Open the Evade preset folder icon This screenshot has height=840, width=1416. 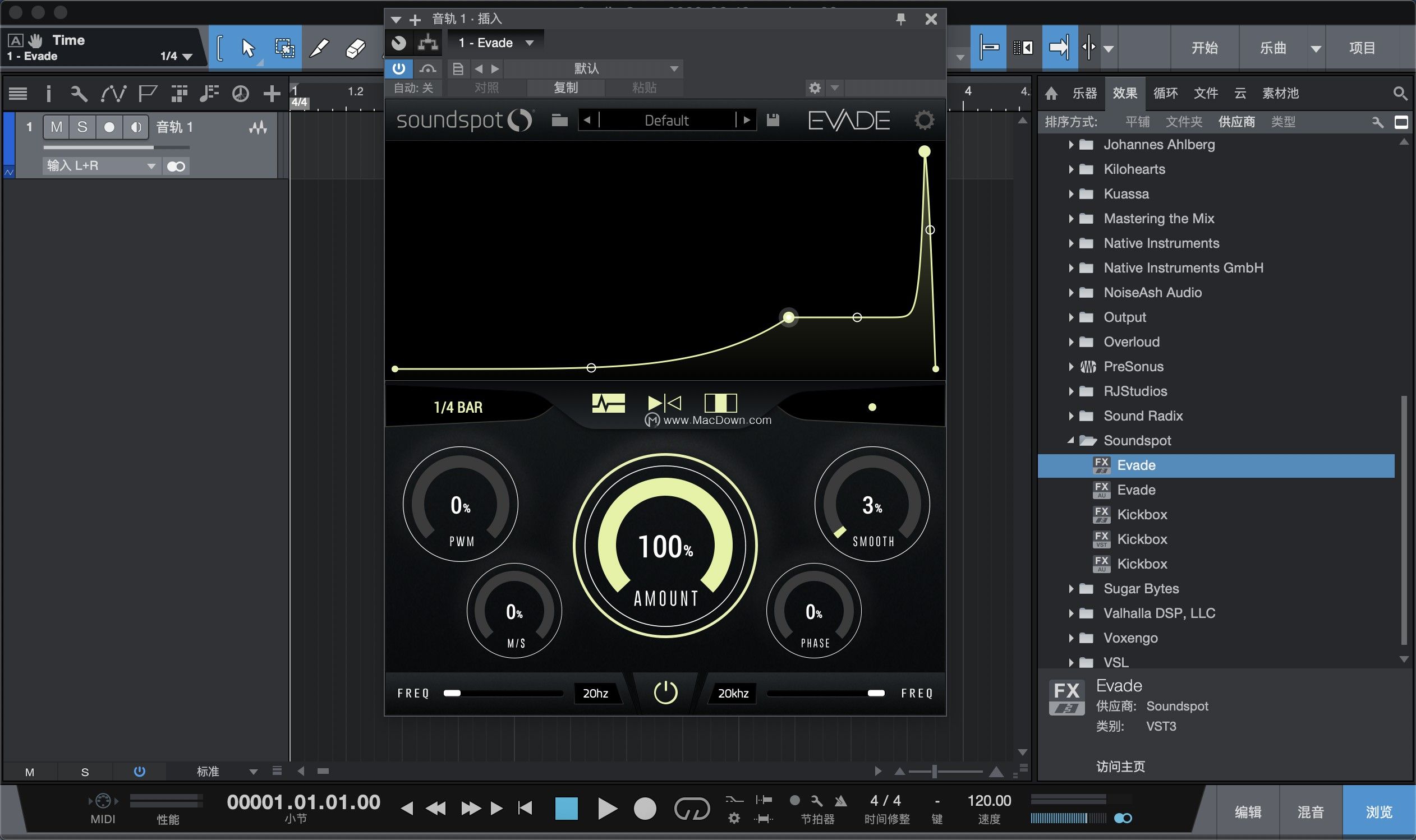click(559, 120)
